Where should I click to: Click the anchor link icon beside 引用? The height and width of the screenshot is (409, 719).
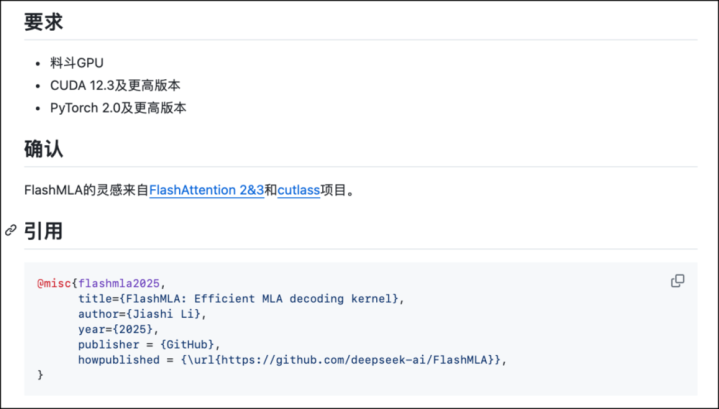pyautogui.click(x=11, y=230)
